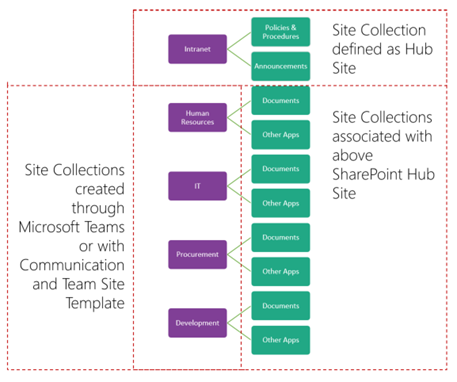This screenshot has height=382, width=457.
Task: Click 'Site Collection defined as Hub Site' text
Action: 382,49
